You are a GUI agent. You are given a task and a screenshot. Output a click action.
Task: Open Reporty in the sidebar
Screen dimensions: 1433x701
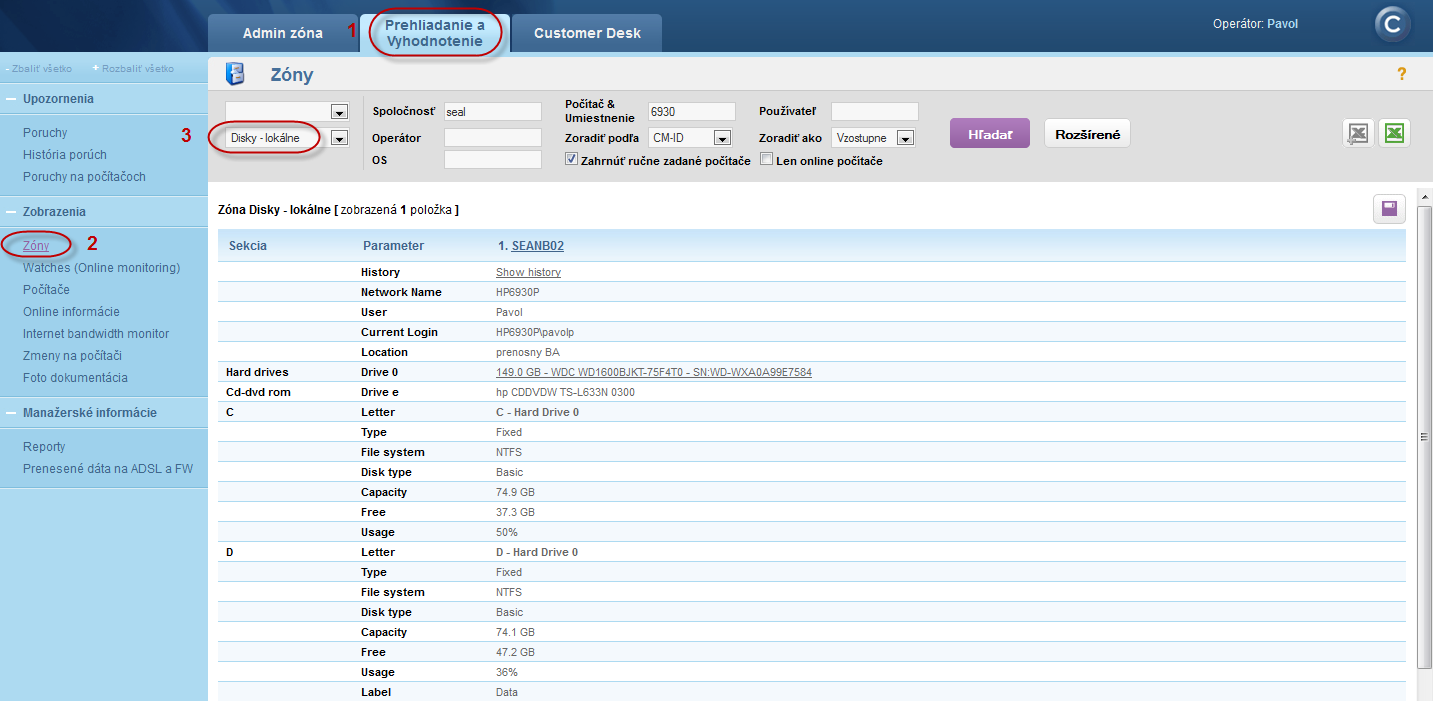pyautogui.click(x=44, y=447)
